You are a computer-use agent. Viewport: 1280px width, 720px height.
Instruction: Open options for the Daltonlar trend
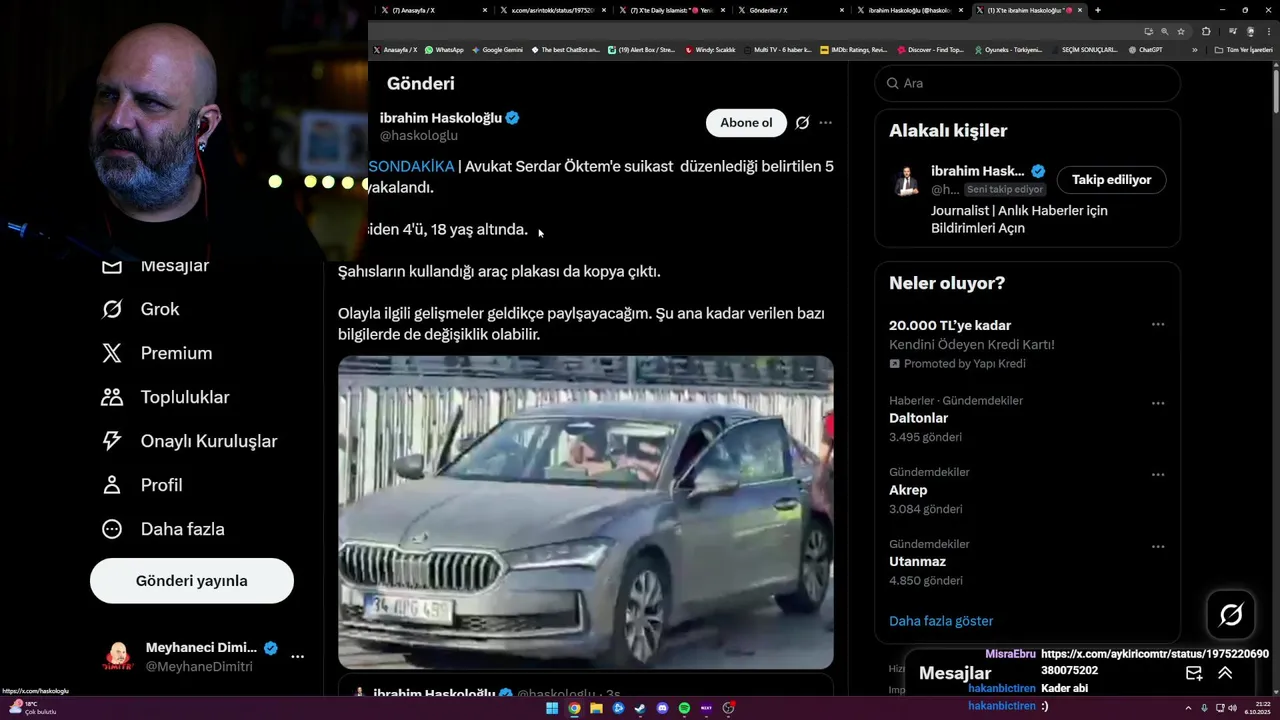pyautogui.click(x=1158, y=404)
